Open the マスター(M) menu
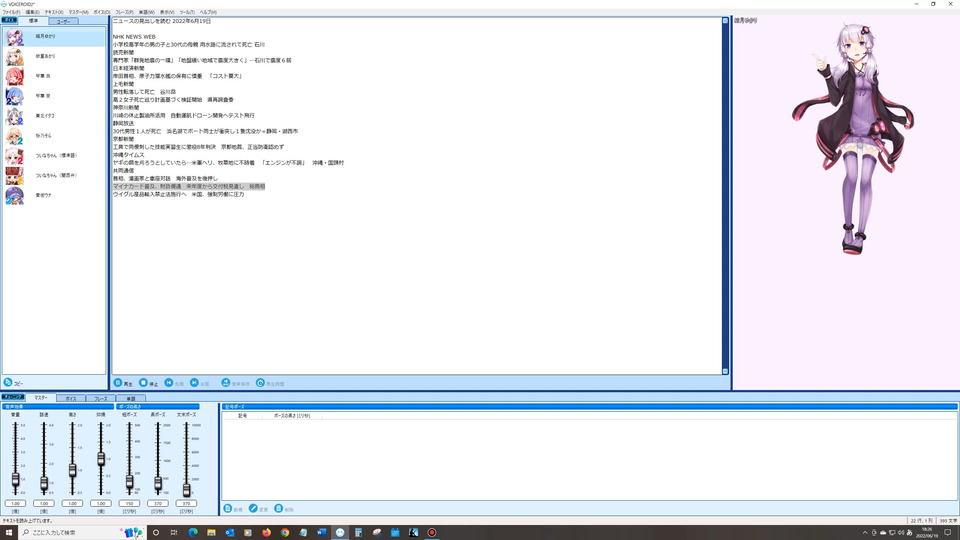Screen dimensions: 960x540 click(78, 12)
